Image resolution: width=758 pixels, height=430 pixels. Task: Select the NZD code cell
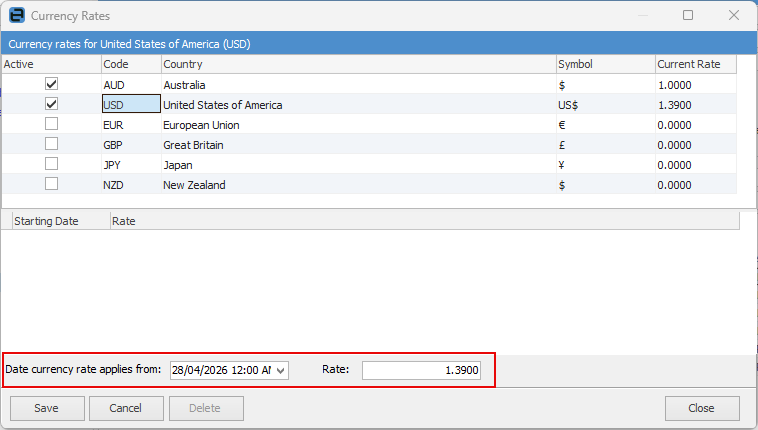pos(131,185)
